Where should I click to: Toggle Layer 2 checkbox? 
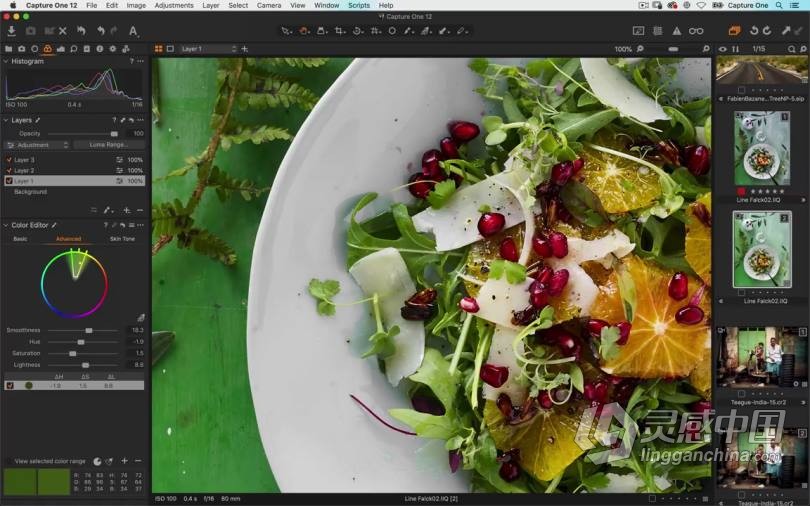click(9, 170)
